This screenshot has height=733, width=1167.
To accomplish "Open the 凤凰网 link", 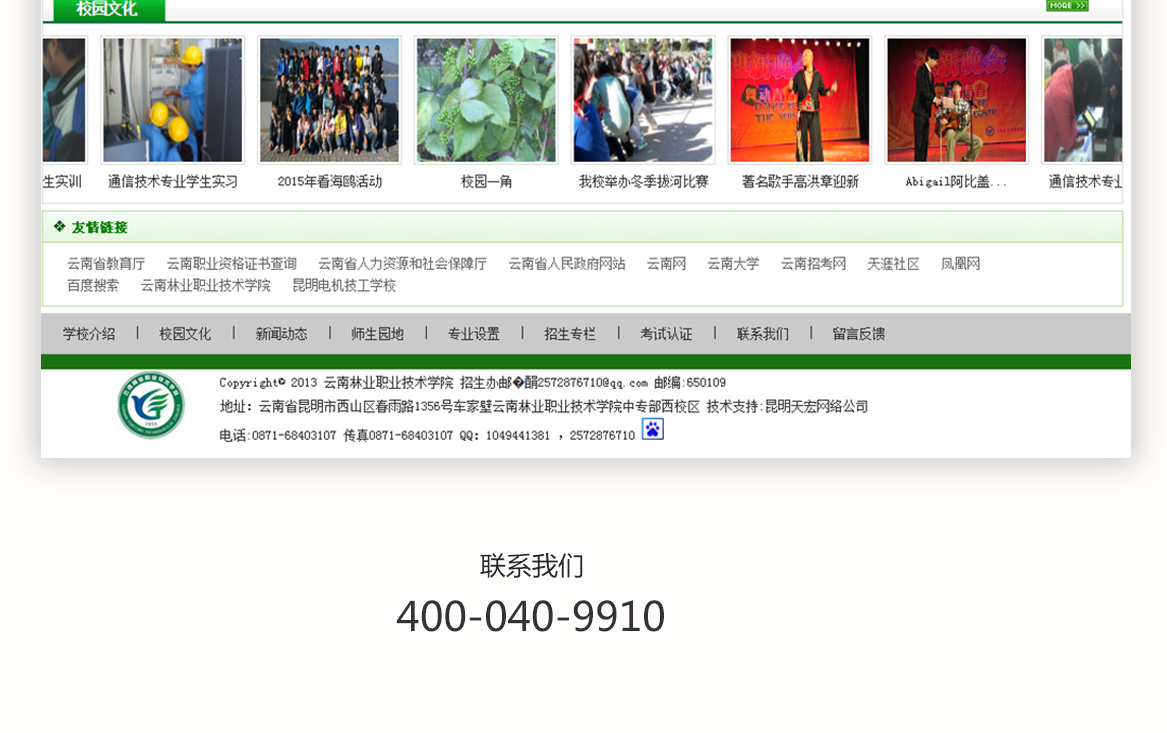I will (960, 264).
